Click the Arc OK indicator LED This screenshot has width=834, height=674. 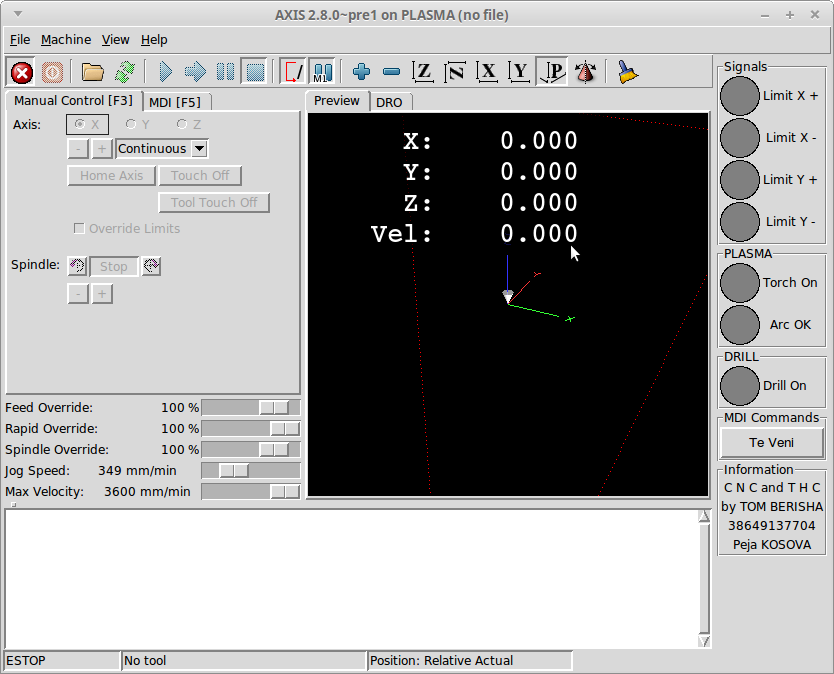(x=739, y=324)
